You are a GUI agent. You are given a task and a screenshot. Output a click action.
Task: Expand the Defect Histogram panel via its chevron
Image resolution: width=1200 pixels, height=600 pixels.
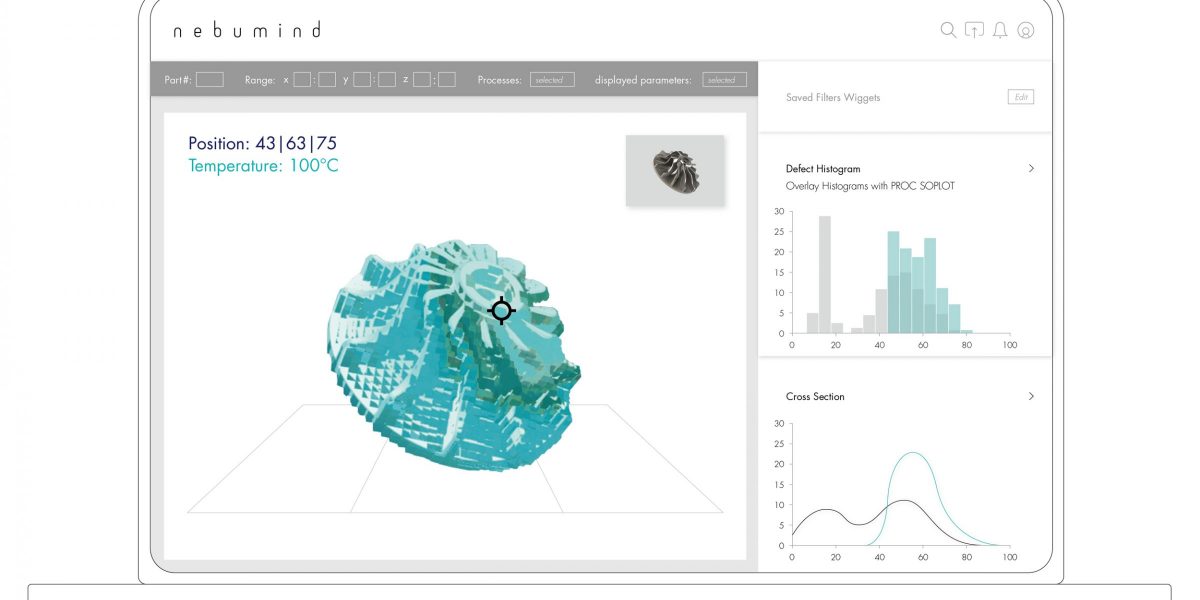(1031, 168)
